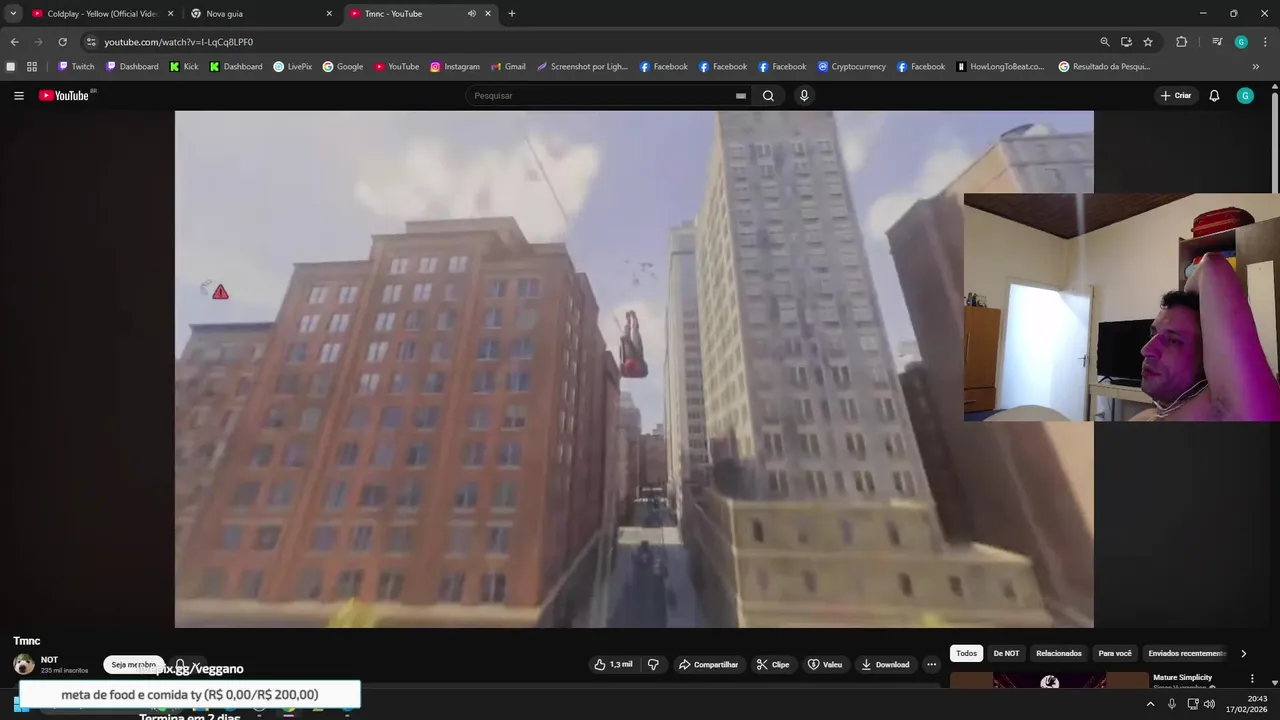The height and width of the screenshot is (720, 1280).
Task: Select the Para você filter chip
Action: [1115, 654]
